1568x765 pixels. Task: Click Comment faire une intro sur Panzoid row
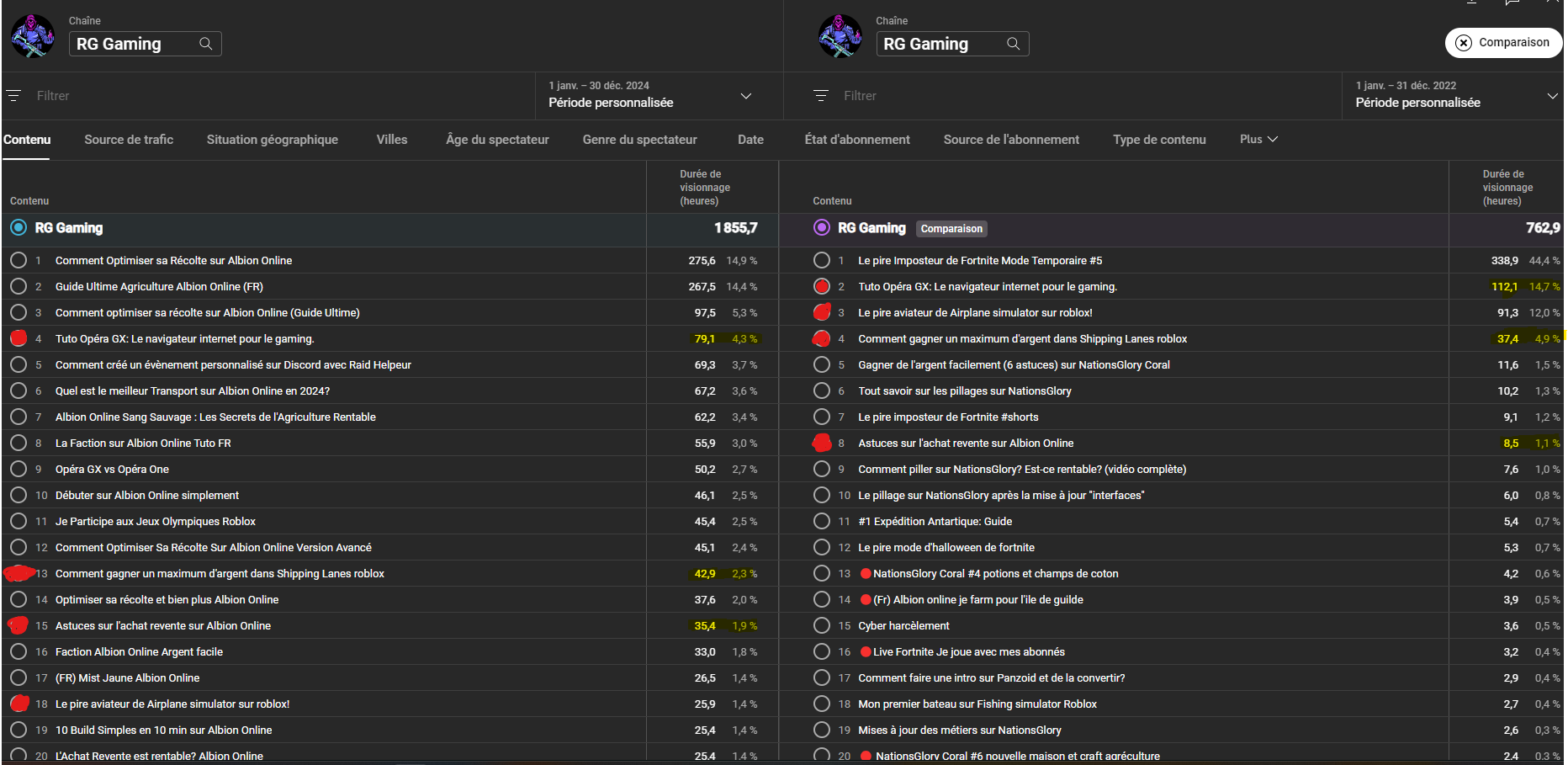[991, 678]
